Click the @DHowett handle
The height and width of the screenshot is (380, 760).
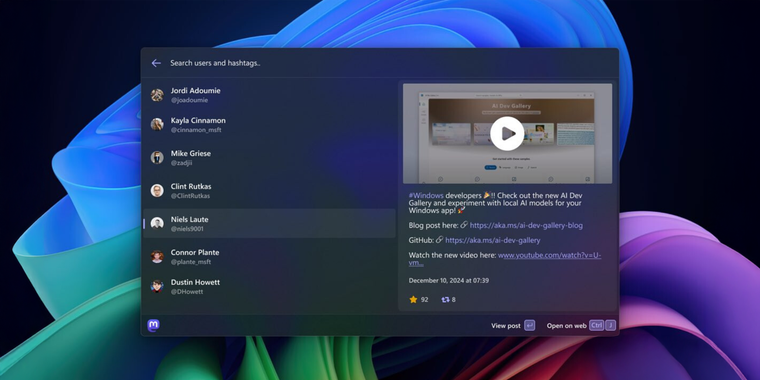coord(187,292)
